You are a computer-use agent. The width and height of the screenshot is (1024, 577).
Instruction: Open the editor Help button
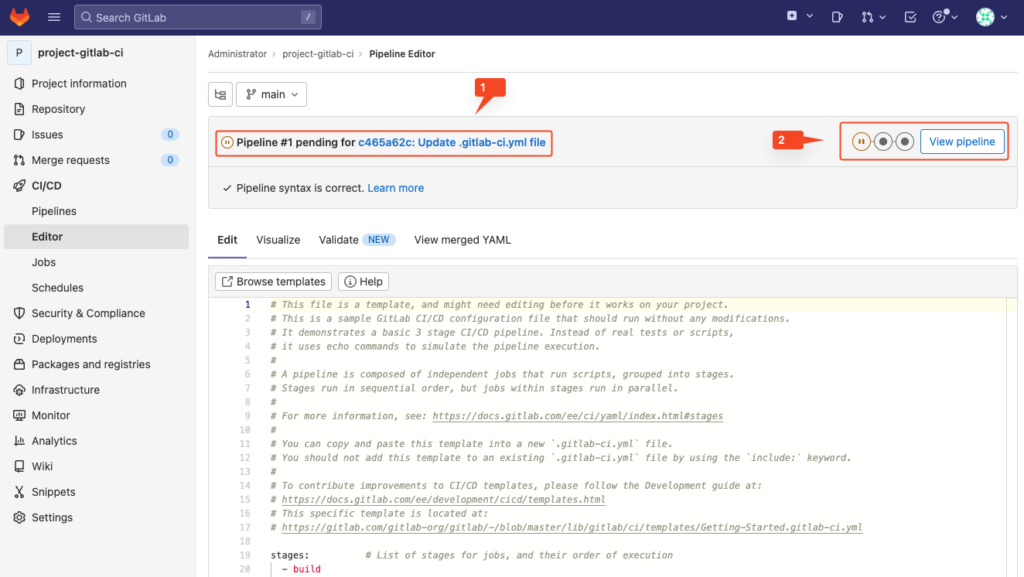pos(364,281)
